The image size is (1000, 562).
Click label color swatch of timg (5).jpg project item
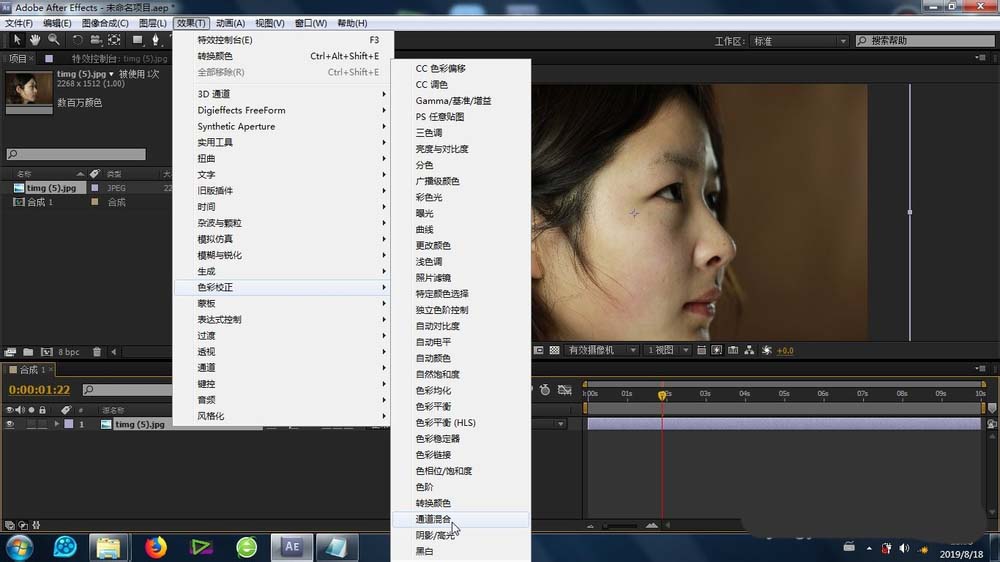95,188
